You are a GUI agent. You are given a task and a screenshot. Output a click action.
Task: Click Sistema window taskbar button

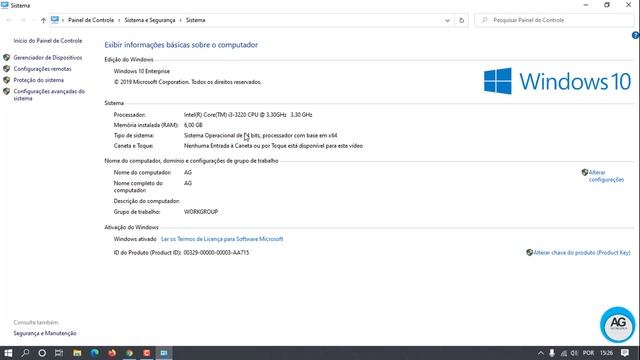pyautogui.click(x=164, y=353)
